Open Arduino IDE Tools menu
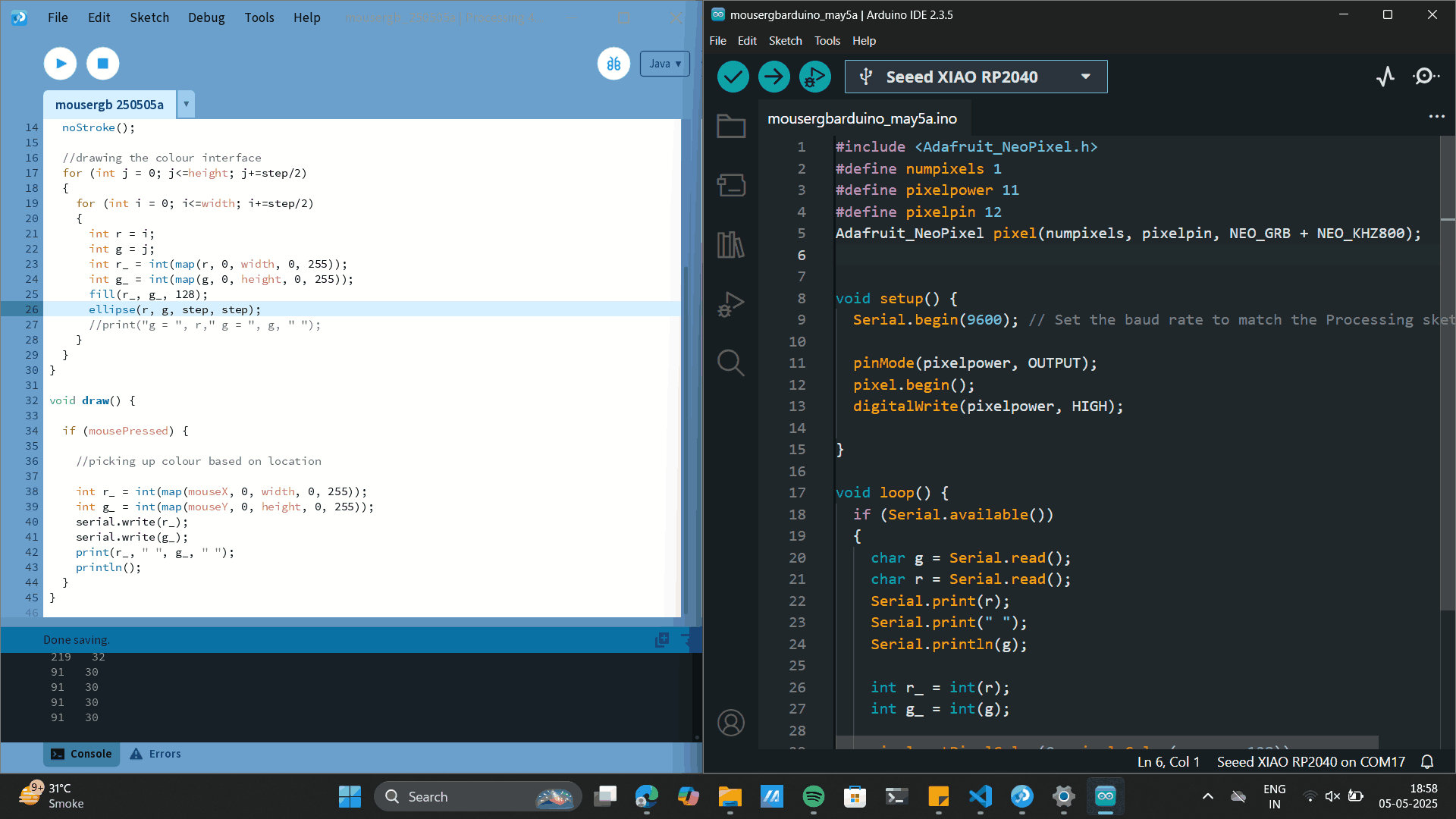The height and width of the screenshot is (819, 1456). (x=827, y=41)
